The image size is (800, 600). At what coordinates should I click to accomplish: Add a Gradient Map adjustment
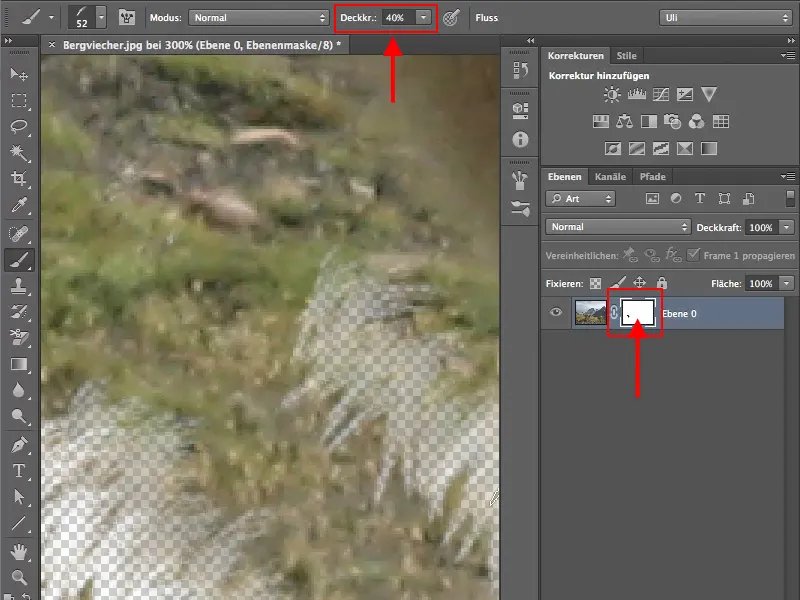click(709, 148)
